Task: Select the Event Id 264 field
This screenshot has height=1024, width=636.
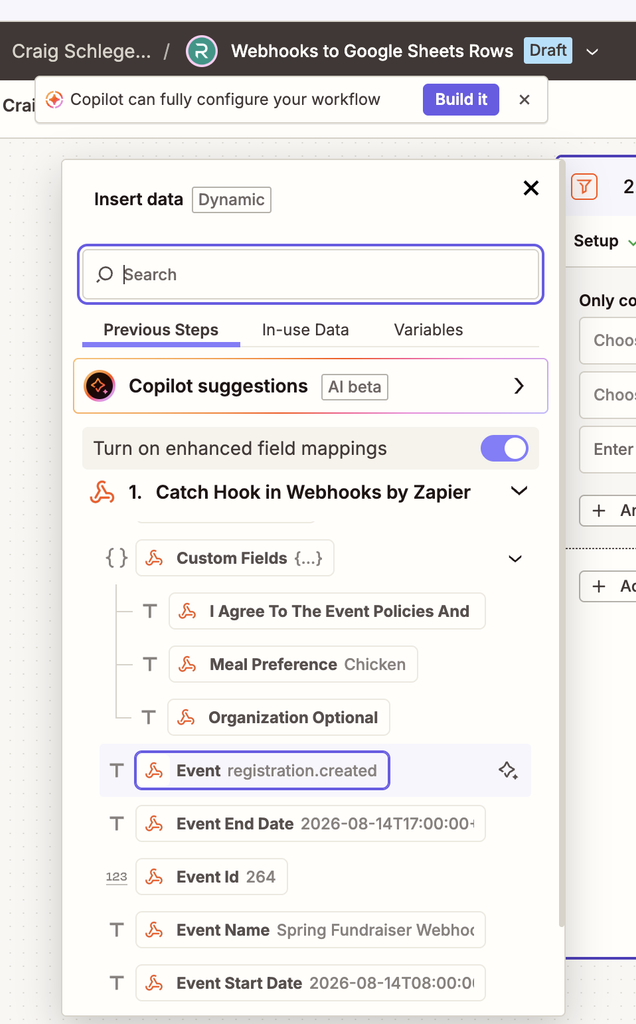Action: click(x=212, y=876)
